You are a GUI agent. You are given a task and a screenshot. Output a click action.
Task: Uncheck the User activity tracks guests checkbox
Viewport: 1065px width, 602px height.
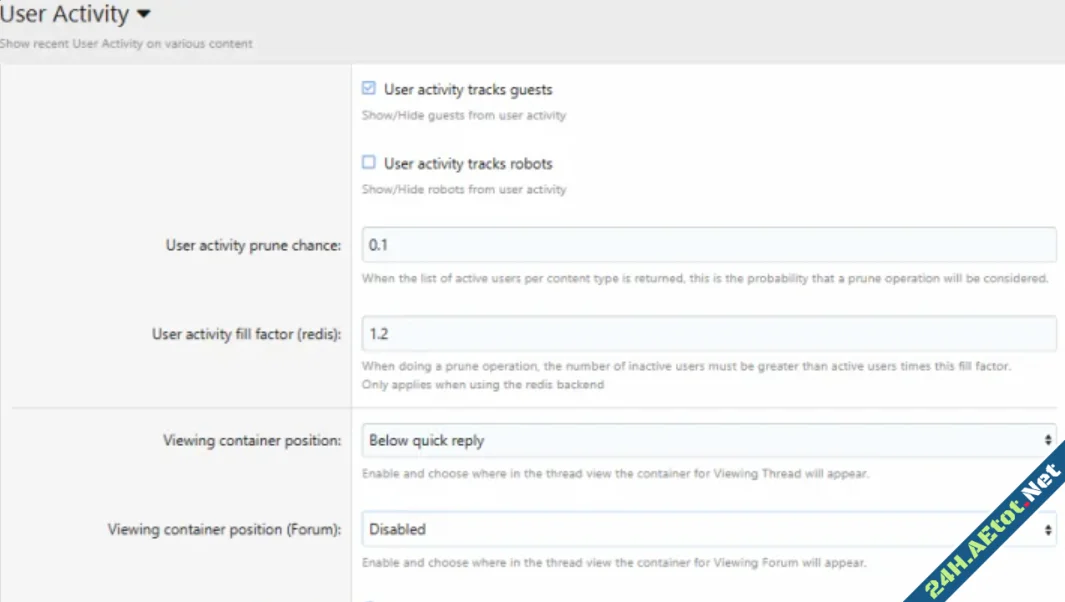[369, 88]
